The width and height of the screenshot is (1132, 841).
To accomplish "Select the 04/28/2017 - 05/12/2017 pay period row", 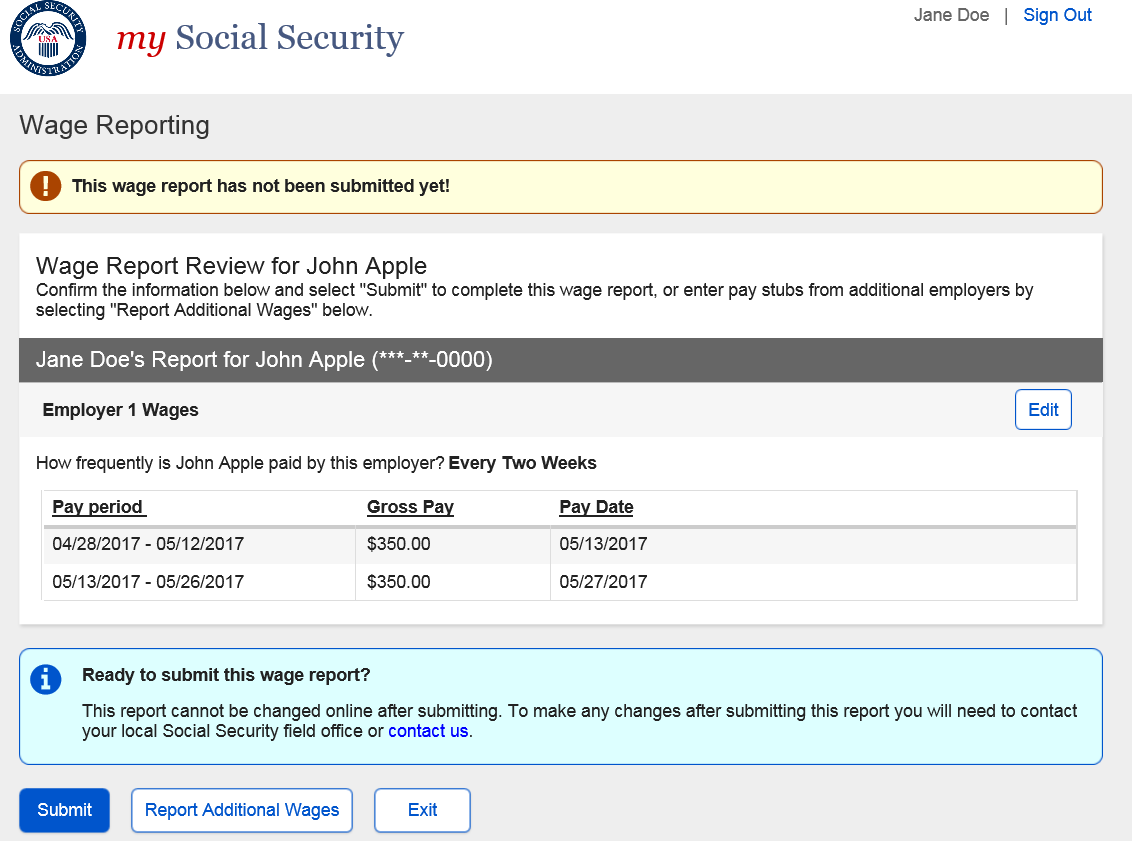I will pos(148,545).
